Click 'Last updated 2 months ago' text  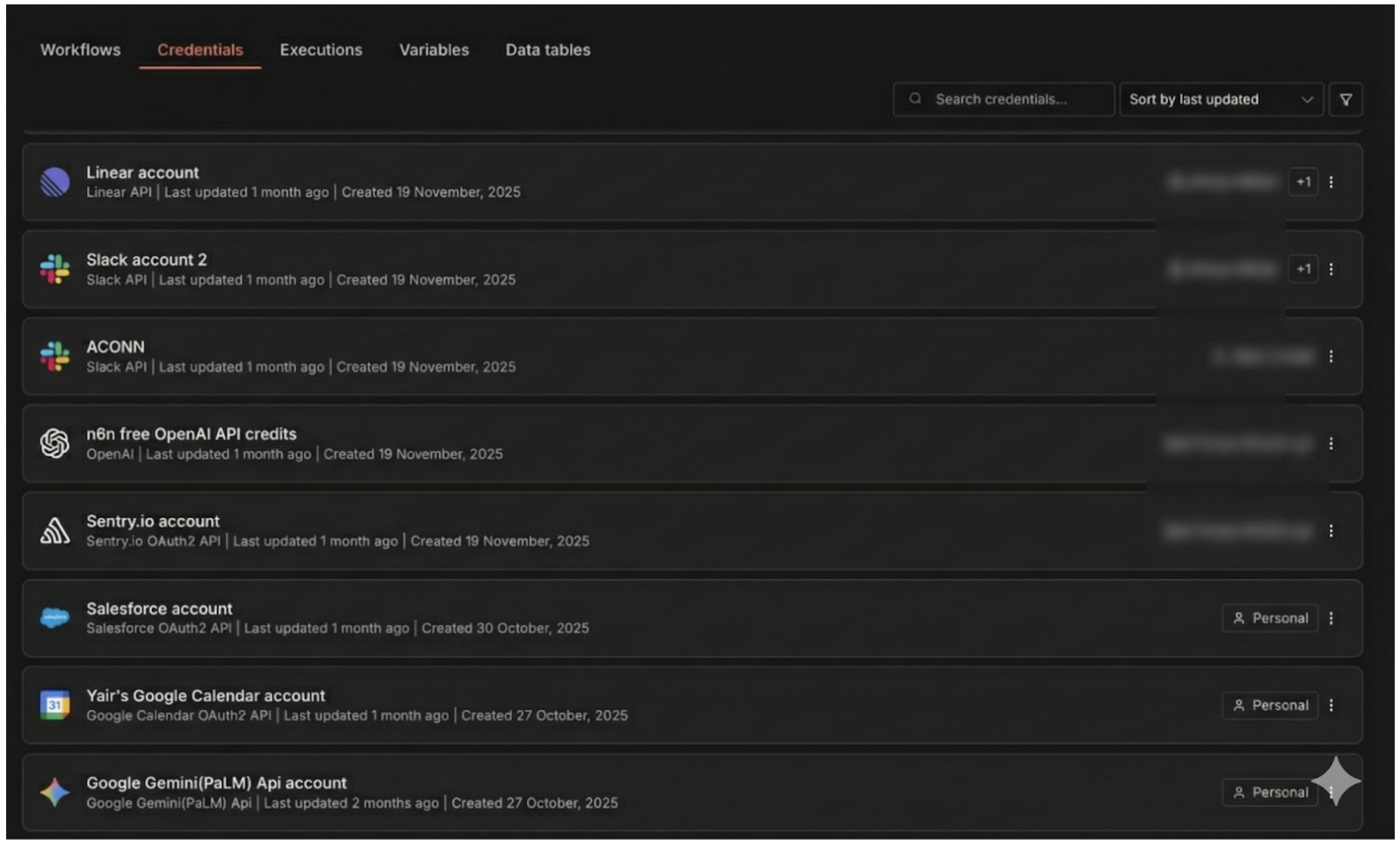click(x=351, y=803)
